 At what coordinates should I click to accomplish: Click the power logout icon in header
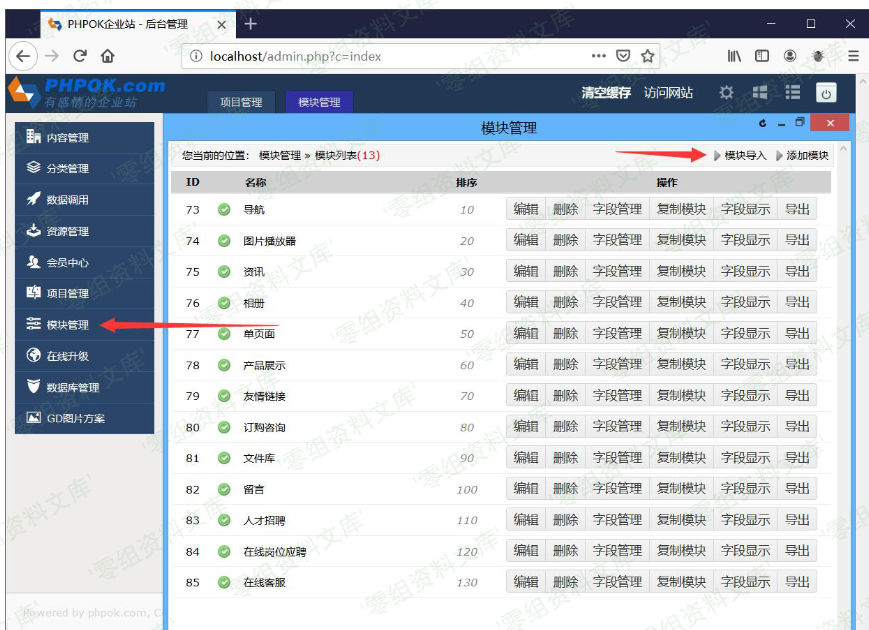click(x=826, y=93)
